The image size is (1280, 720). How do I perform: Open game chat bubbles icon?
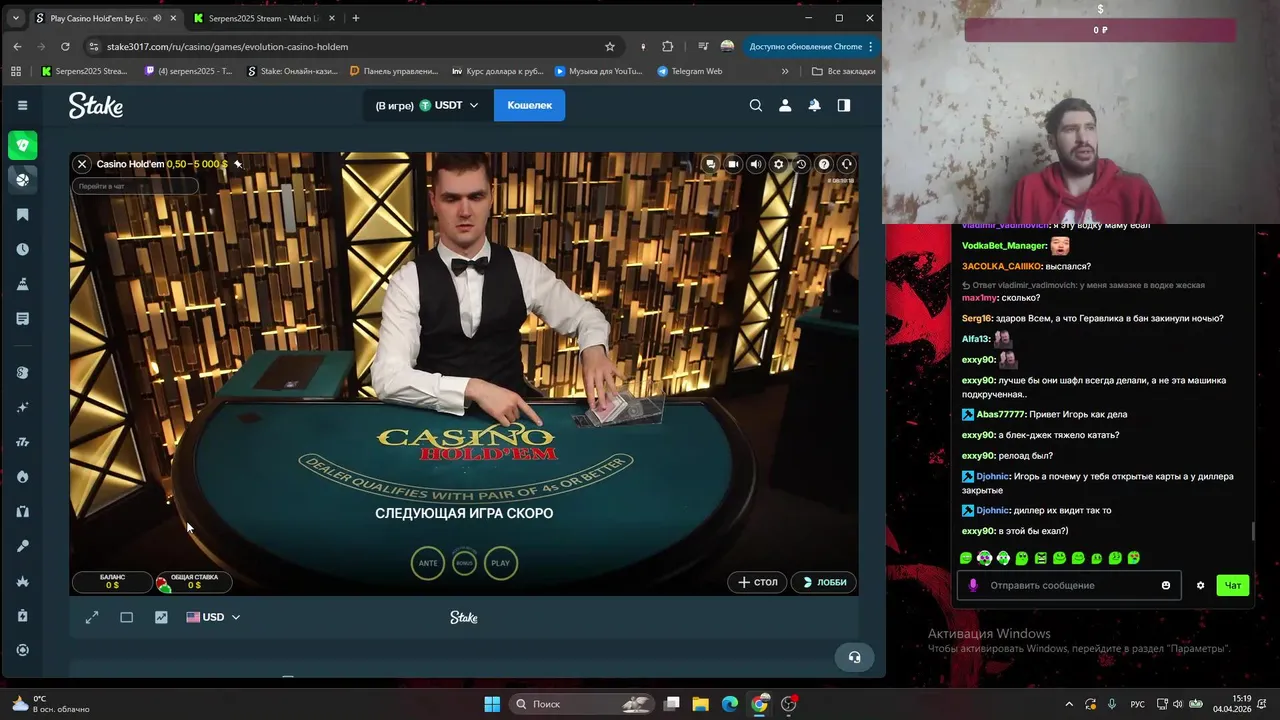[710, 164]
